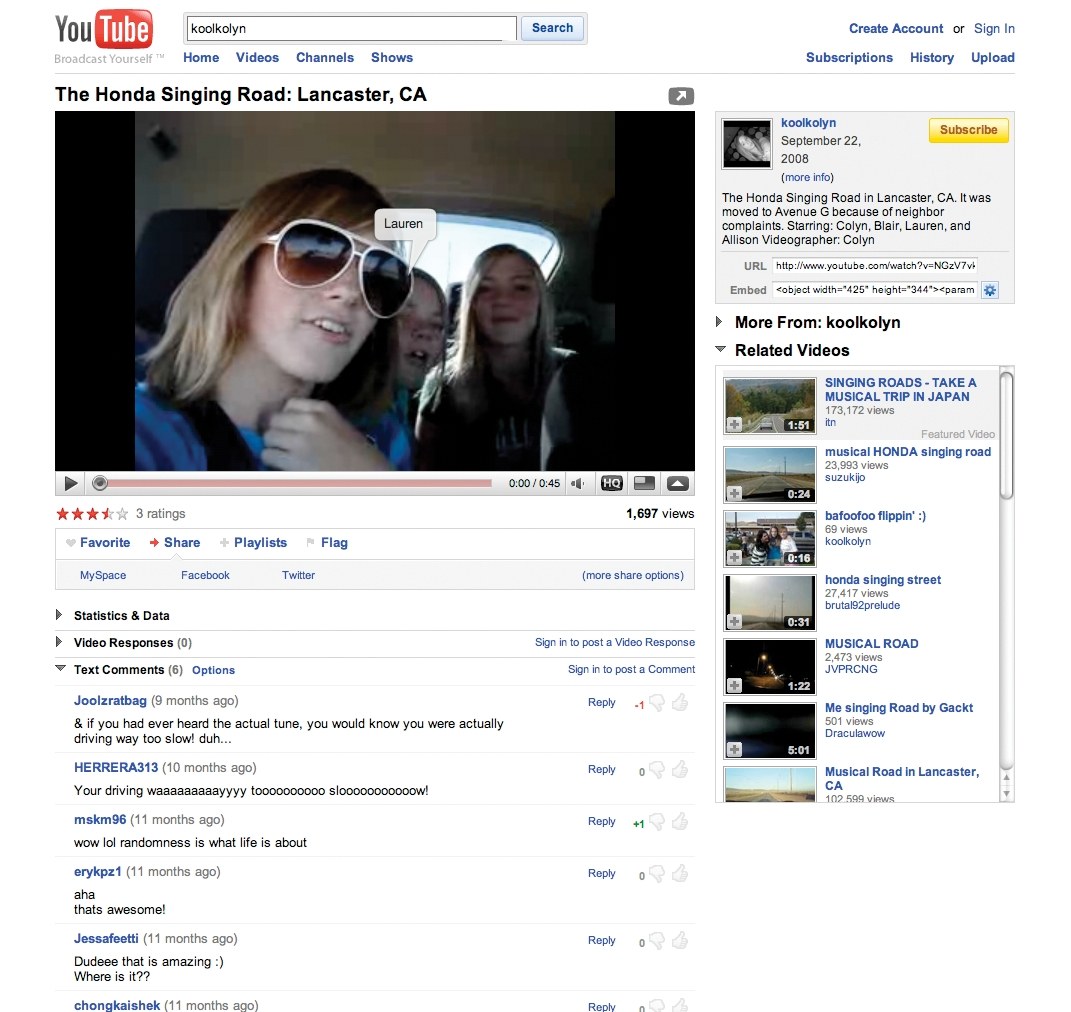Click the video seek handle
Screen dimensions: 1071x1012
(x=100, y=483)
